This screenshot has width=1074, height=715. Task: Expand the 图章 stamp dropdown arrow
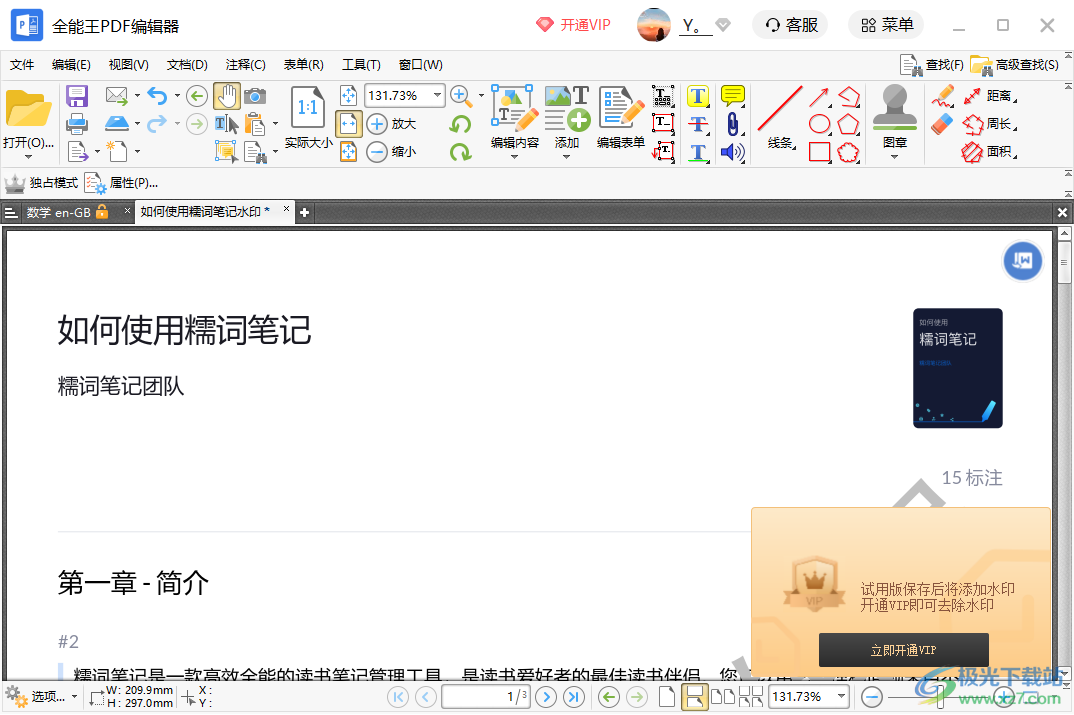[x=894, y=157]
